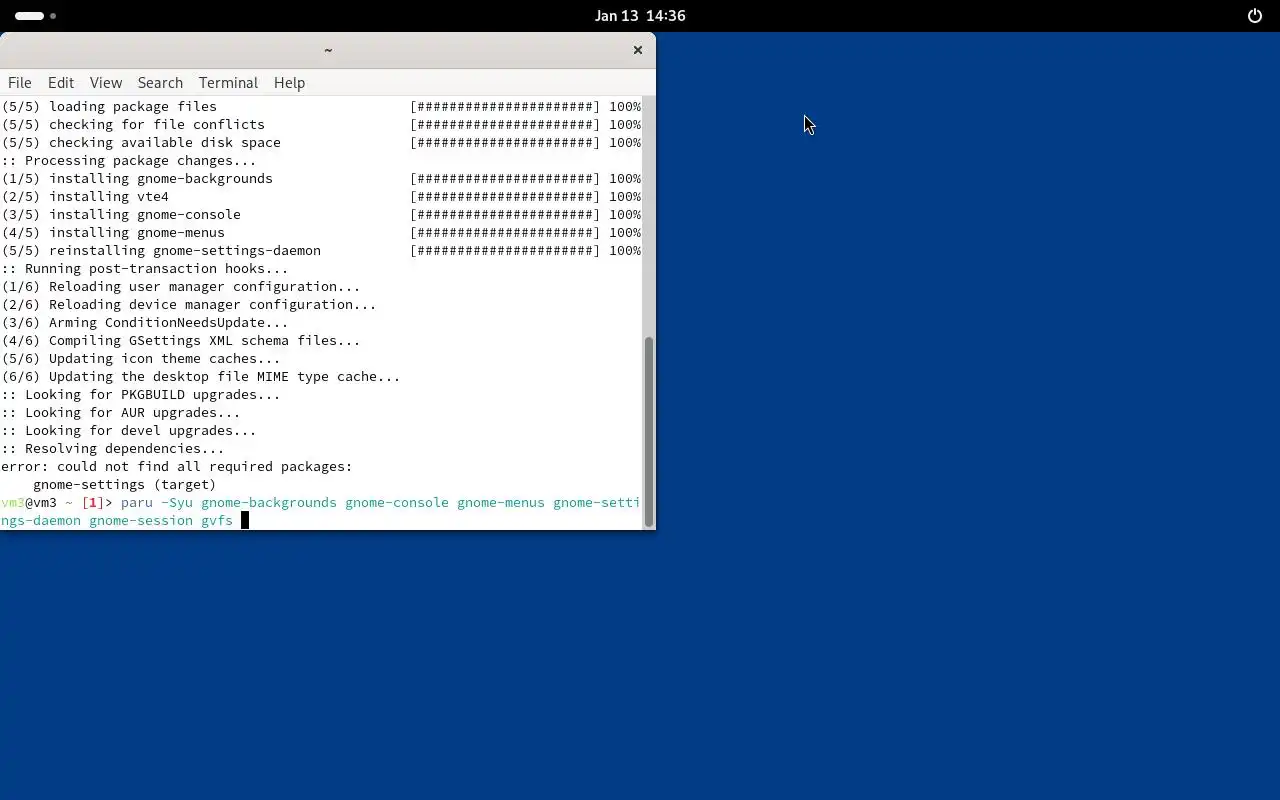Click the 'paru -Syu' command at the prompt
The width and height of the screenshot is (1280, 800).
pos(157,503)
